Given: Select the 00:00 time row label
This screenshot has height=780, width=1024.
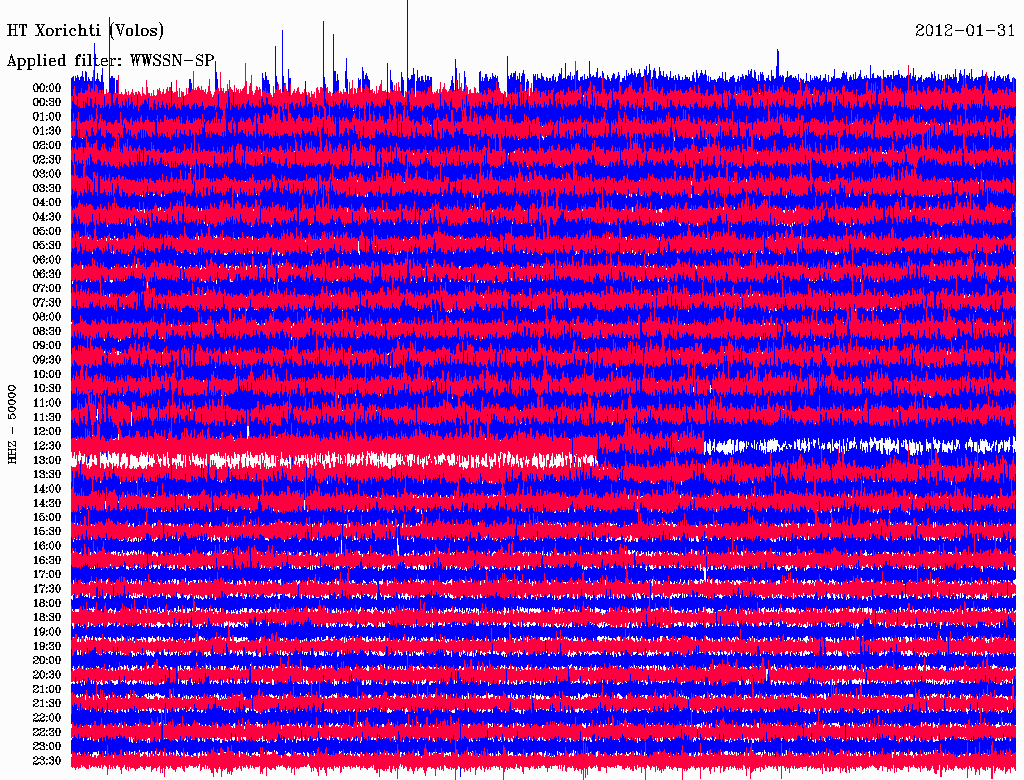Looking at the screenshot, I should (x=47, y=88).
